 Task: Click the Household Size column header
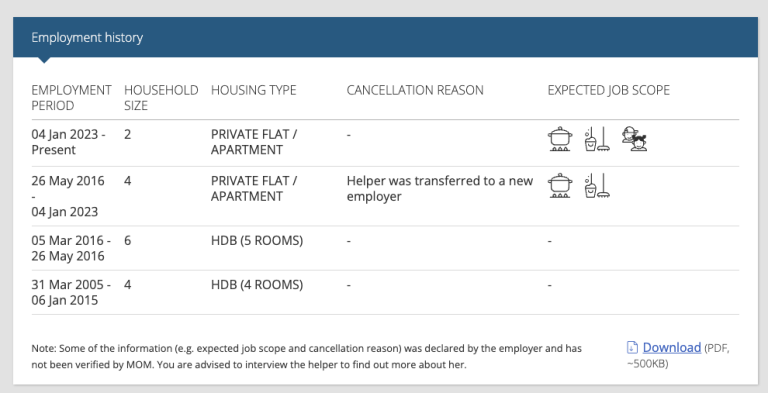point(161,98)
